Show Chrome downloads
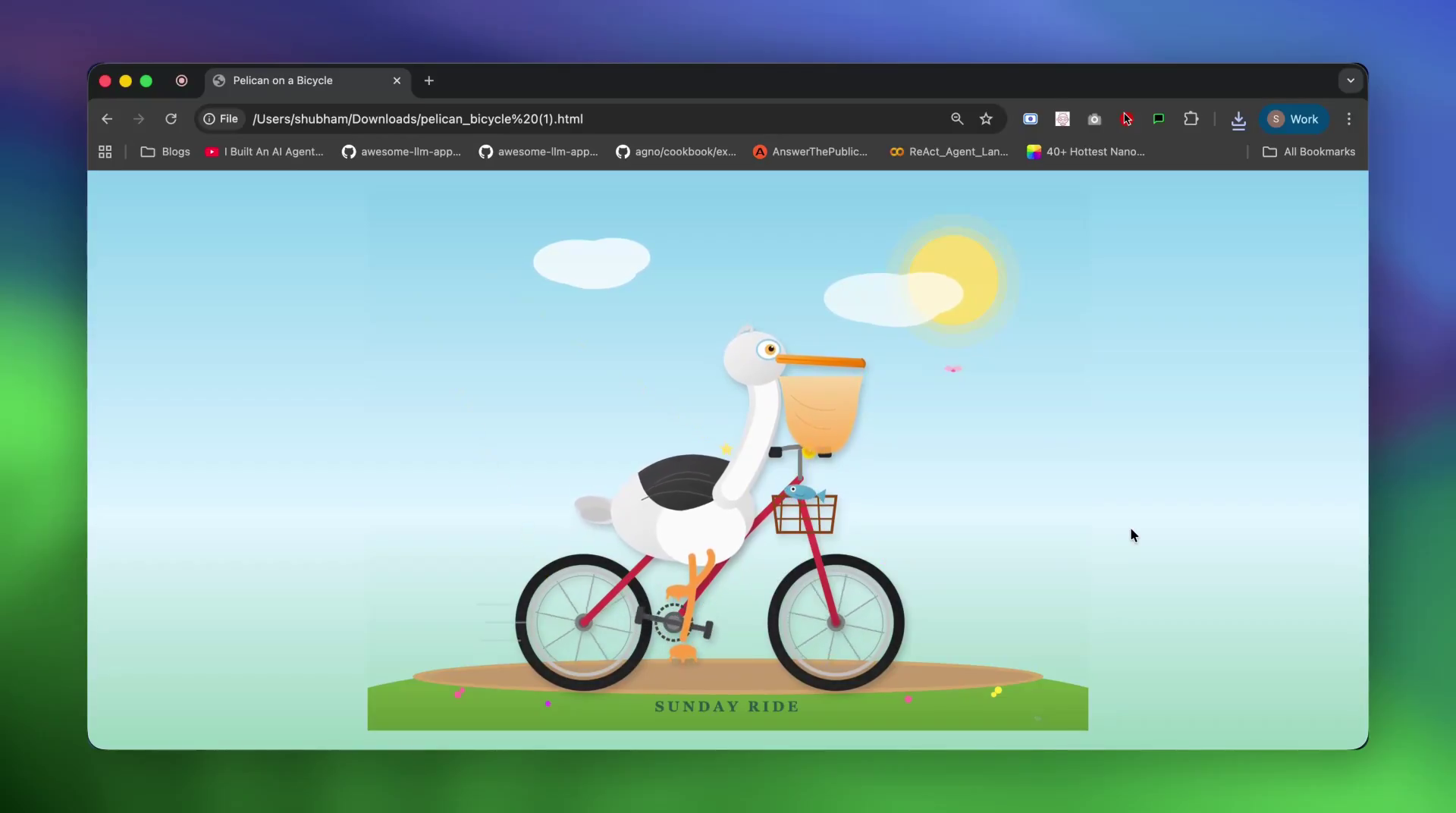Screen dimensions: 1456x813 [x=1238, y=120]
